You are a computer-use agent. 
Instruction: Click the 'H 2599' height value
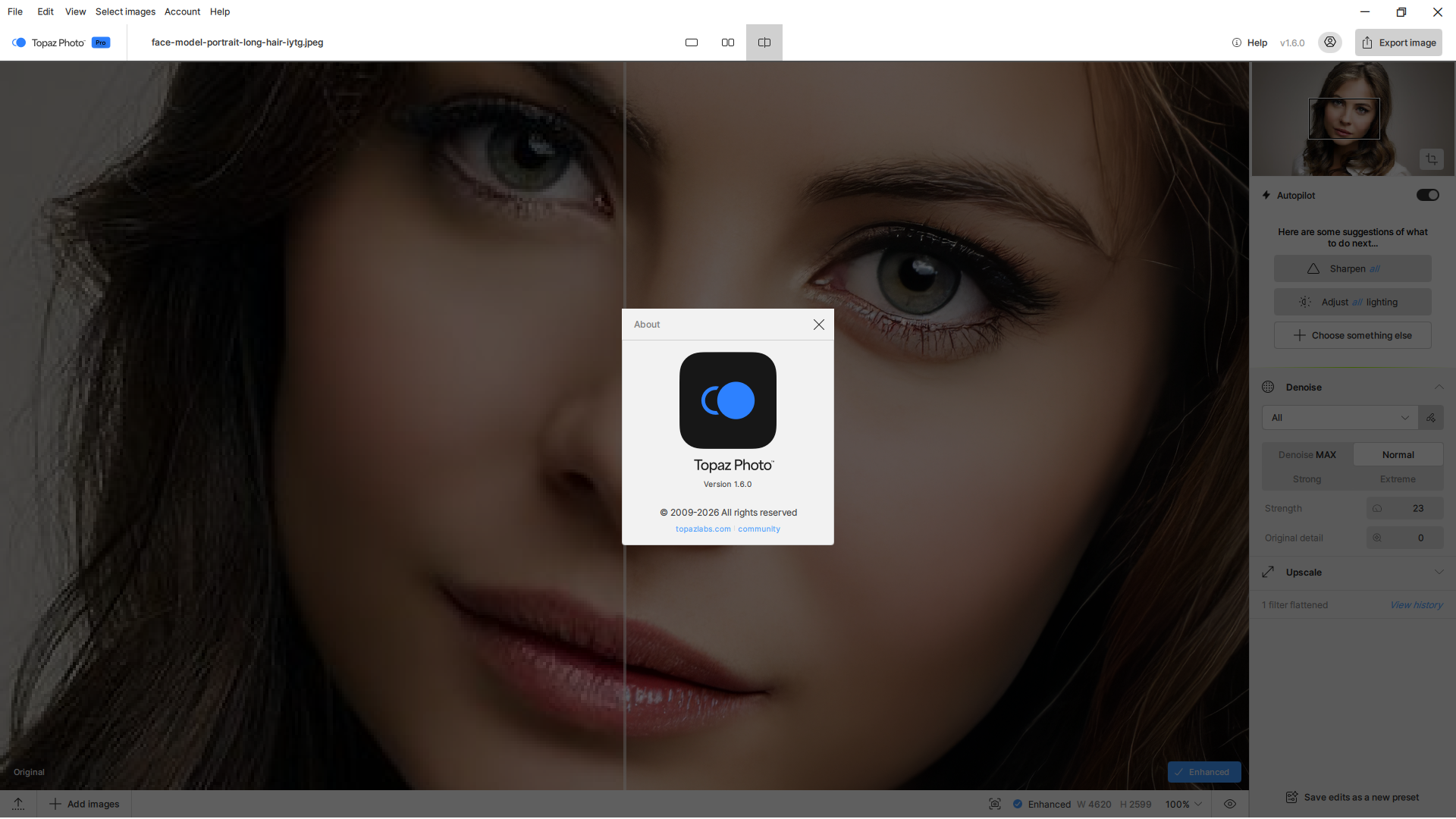1135,805
